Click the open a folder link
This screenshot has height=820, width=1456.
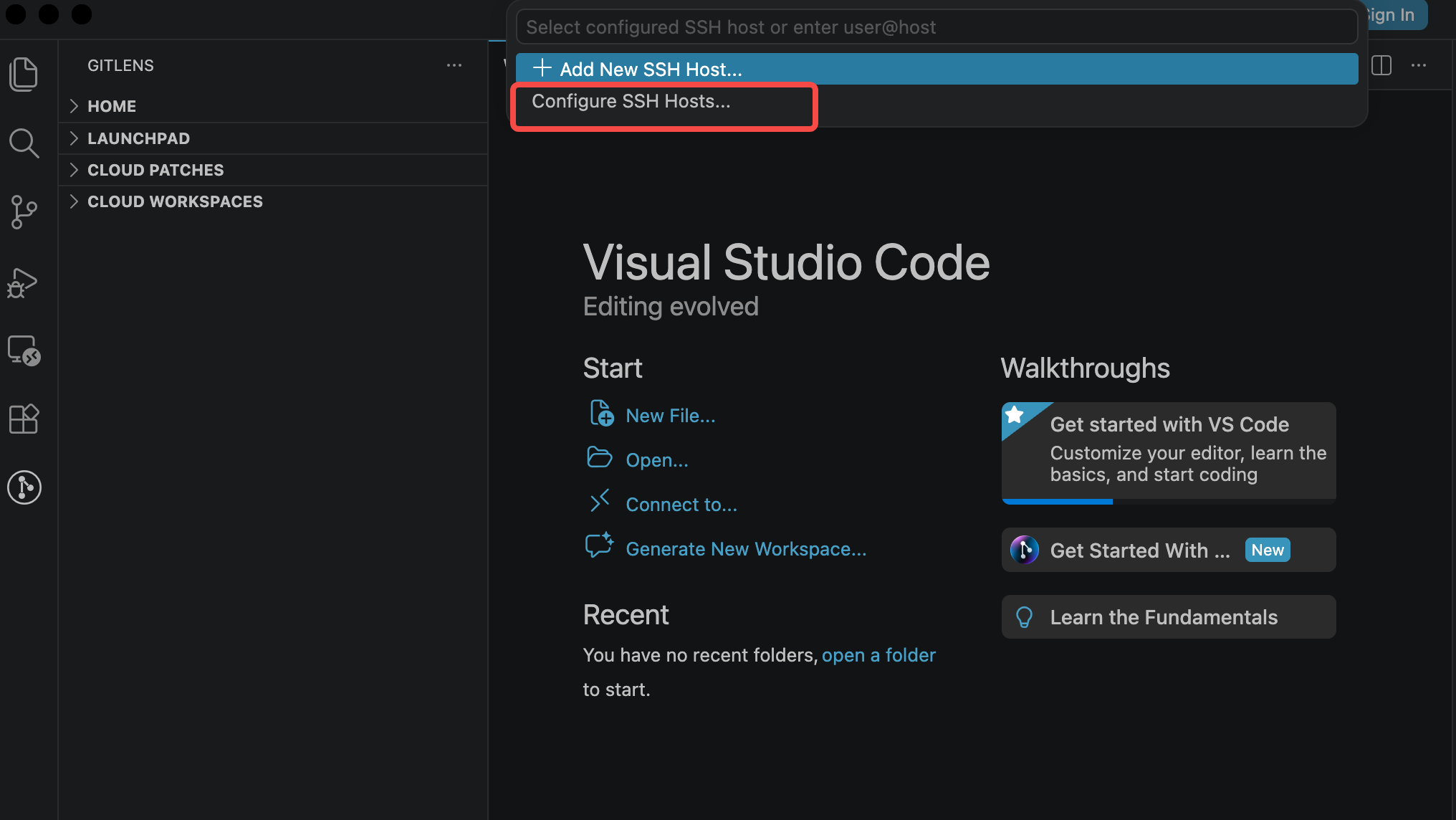878,655
